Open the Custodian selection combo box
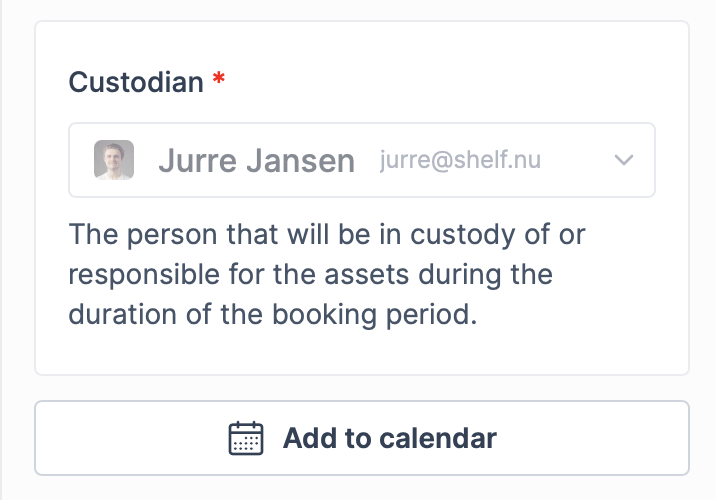 click(362, 160)
